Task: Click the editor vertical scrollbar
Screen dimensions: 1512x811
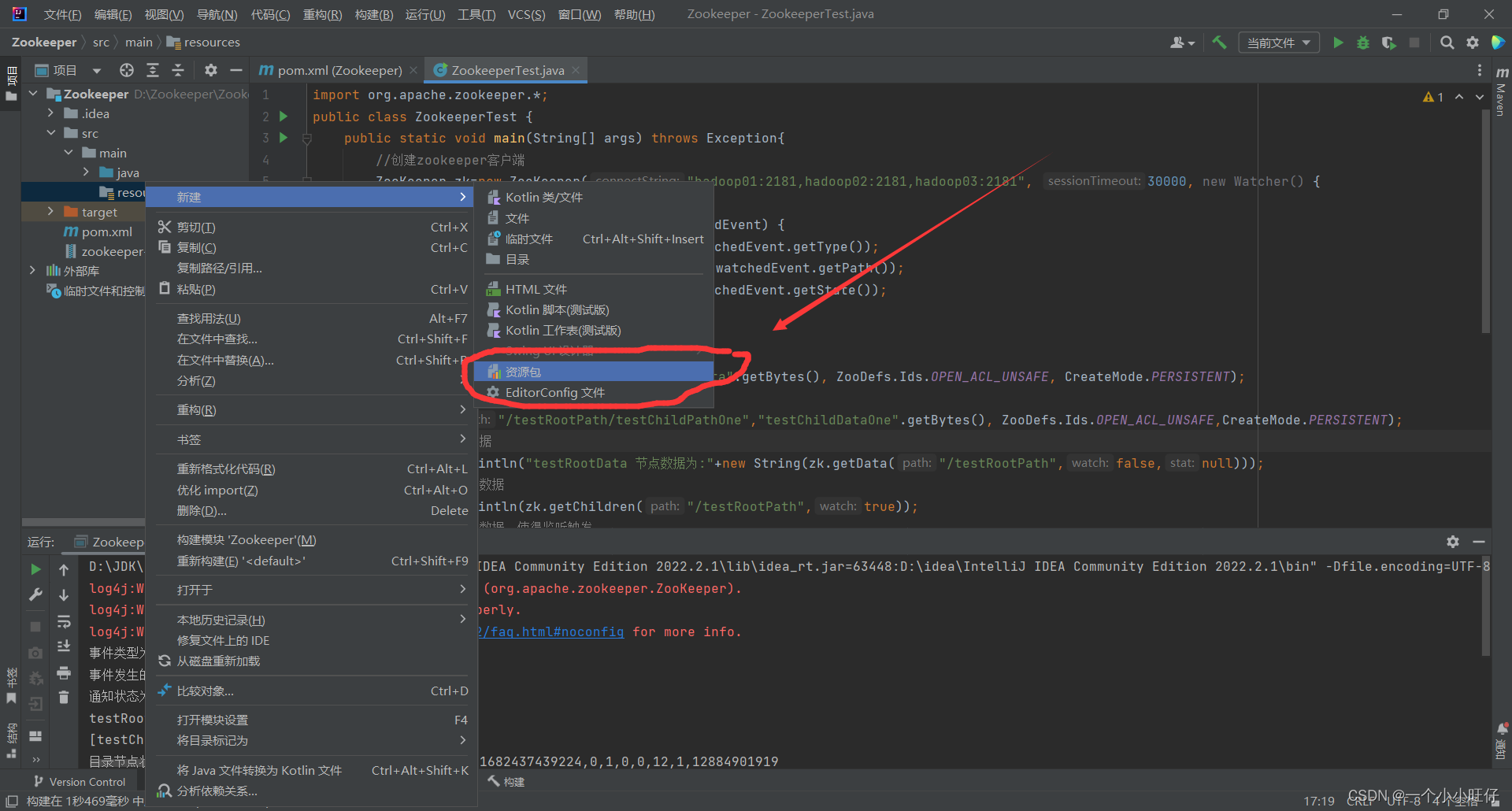Action: (1485, 220)
